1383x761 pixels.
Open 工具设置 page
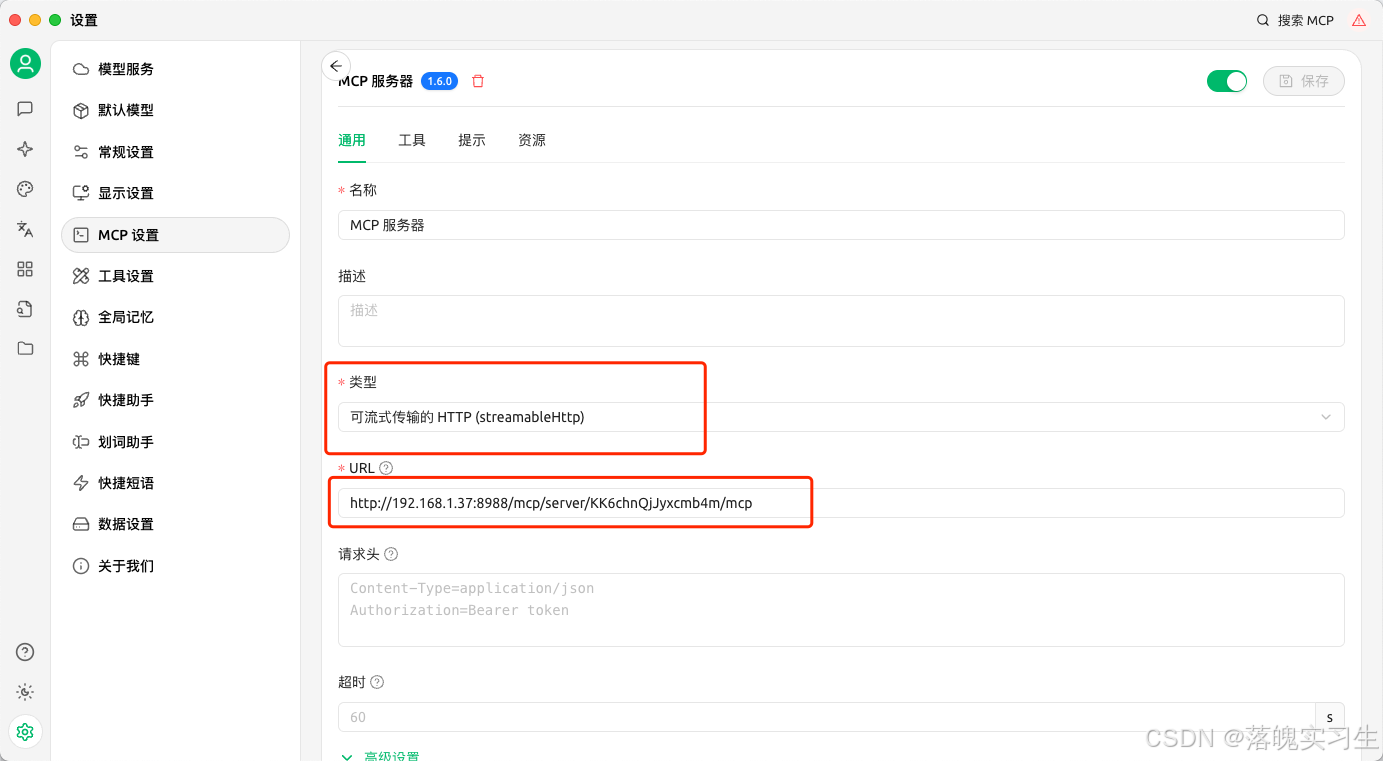point(175,276)
